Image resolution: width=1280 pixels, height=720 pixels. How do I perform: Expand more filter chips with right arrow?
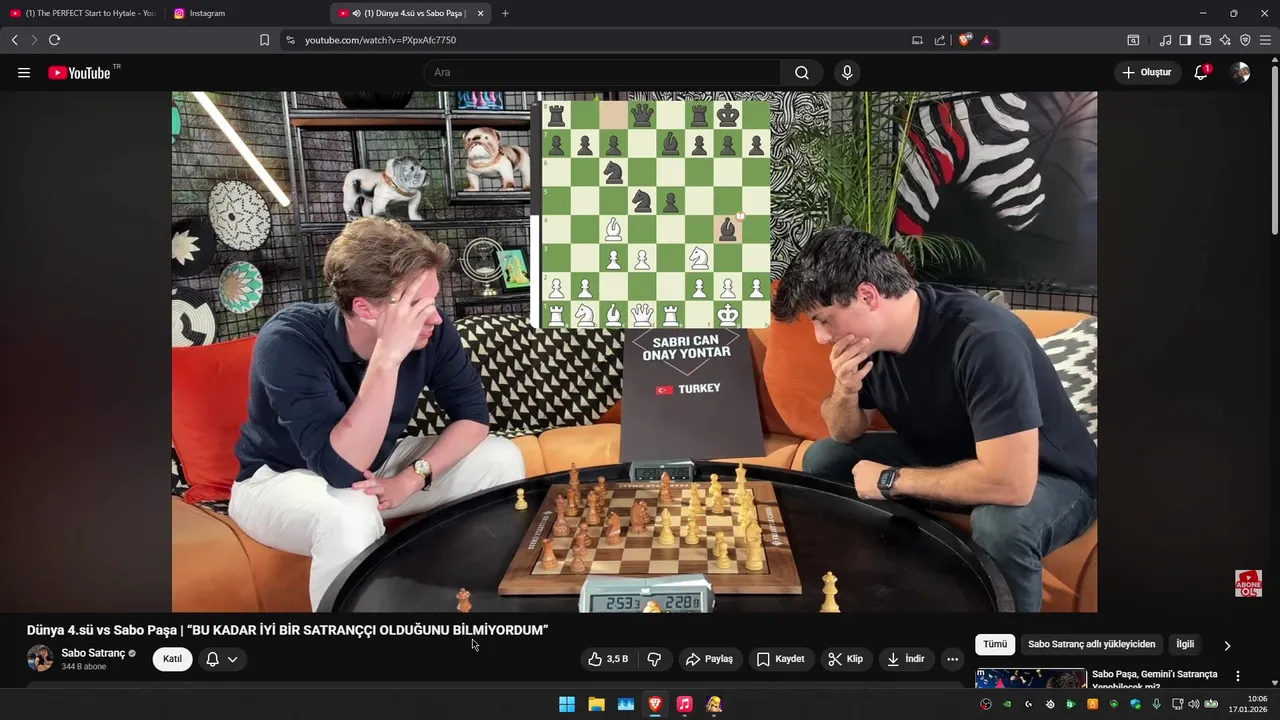(x=1227, y=645)
